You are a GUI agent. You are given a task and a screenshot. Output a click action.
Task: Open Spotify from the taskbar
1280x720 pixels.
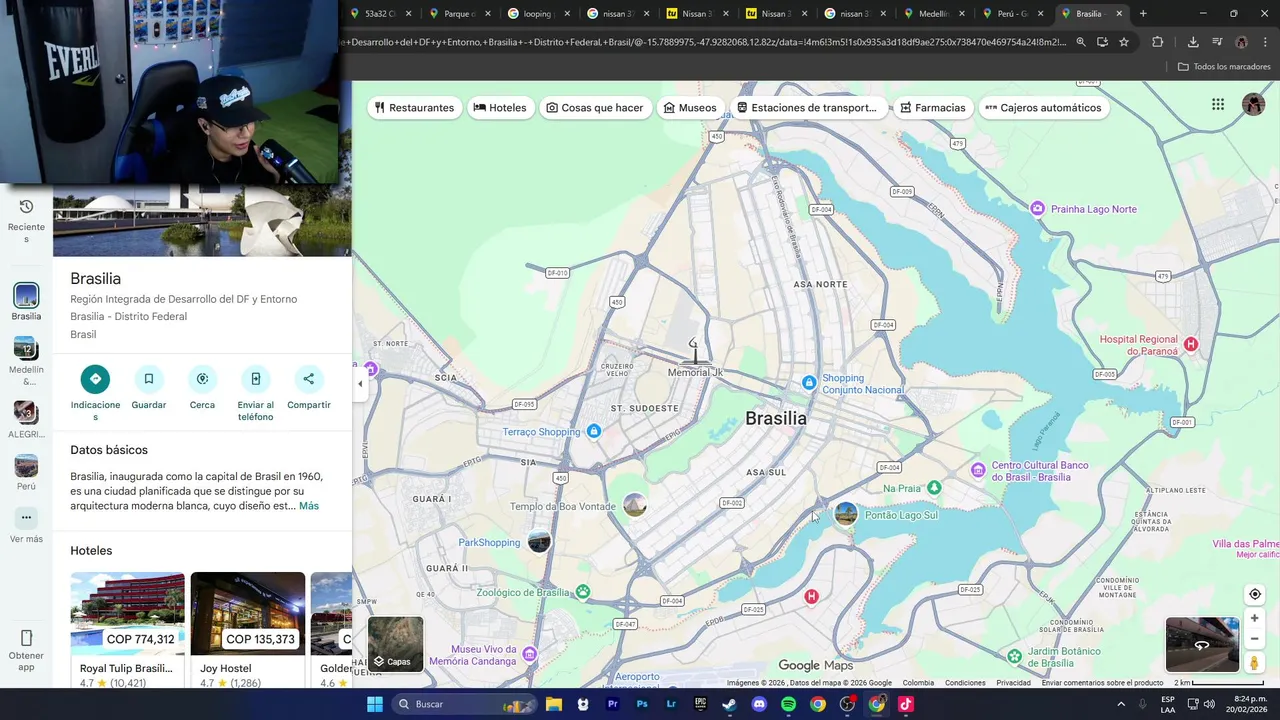788,704
